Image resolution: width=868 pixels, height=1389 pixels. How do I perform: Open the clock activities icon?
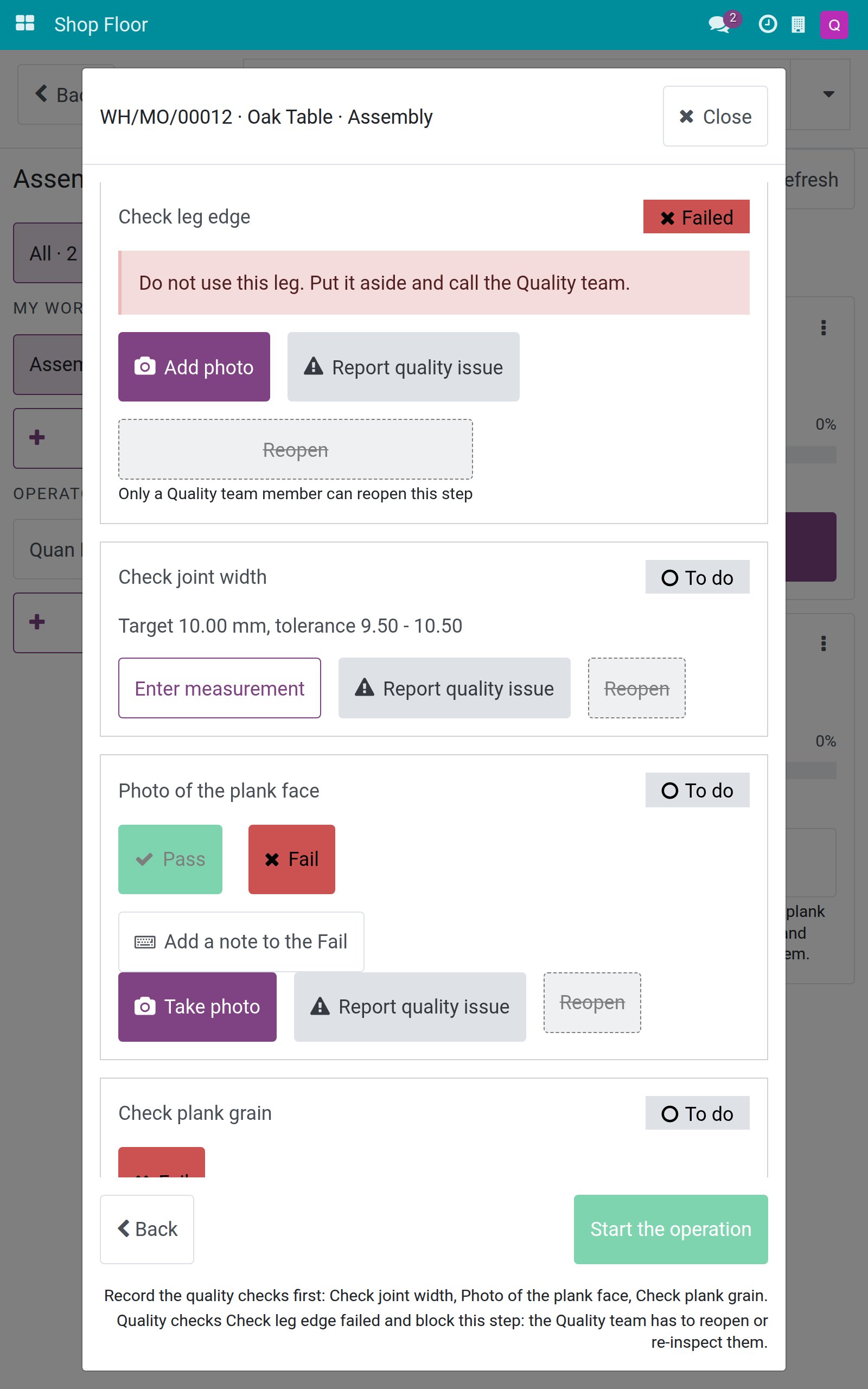point(768,24)
